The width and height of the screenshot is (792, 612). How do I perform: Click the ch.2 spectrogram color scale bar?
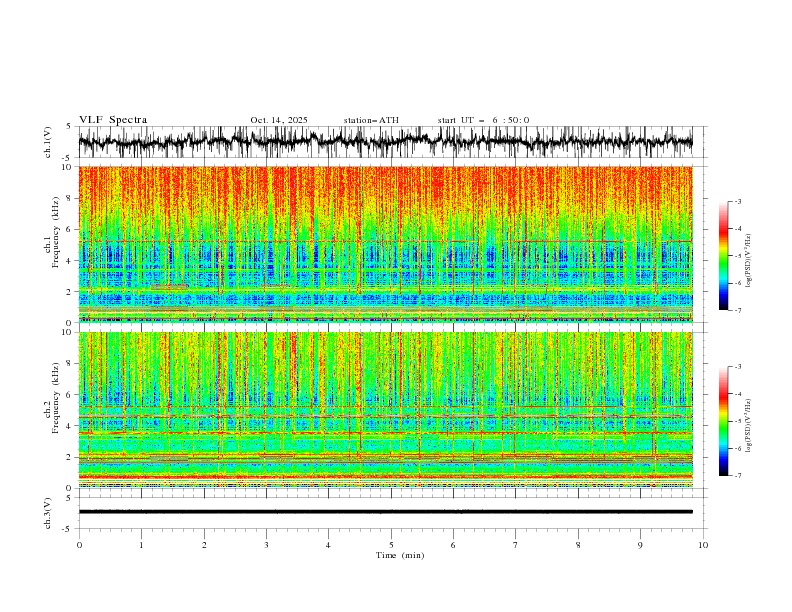tap(723, 421)
